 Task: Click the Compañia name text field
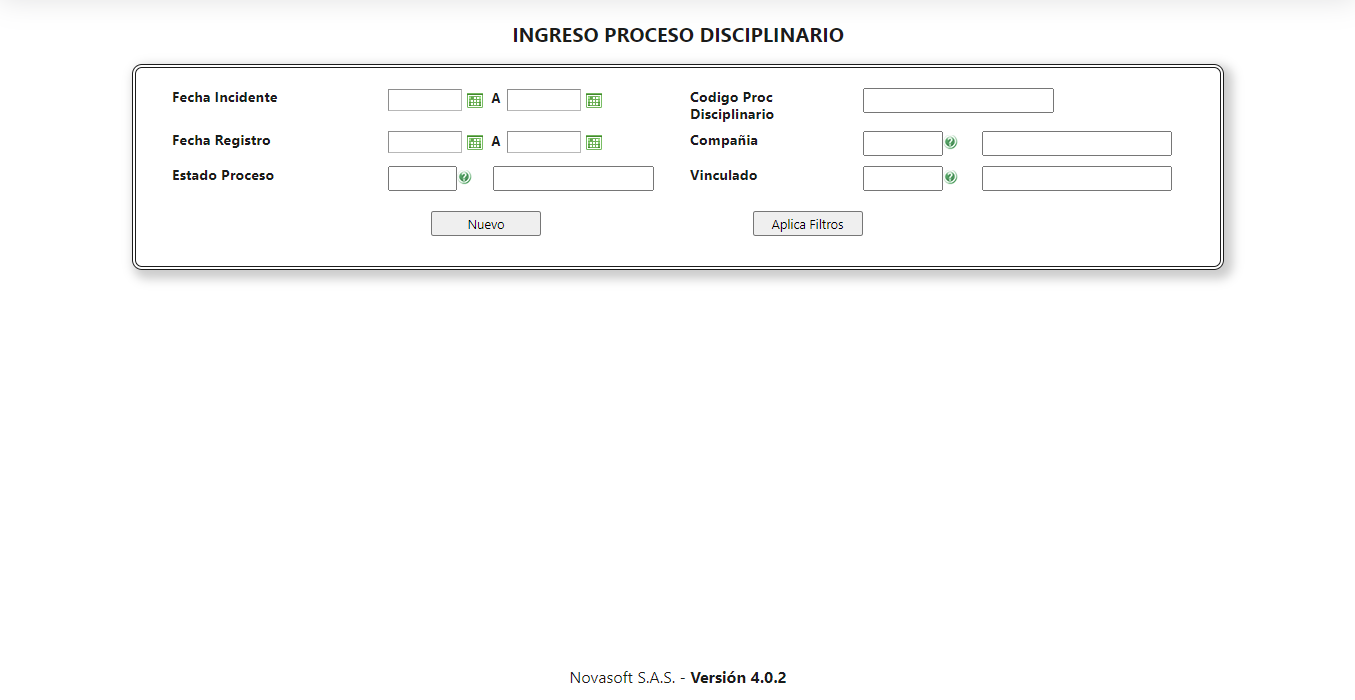point(1075,142)
